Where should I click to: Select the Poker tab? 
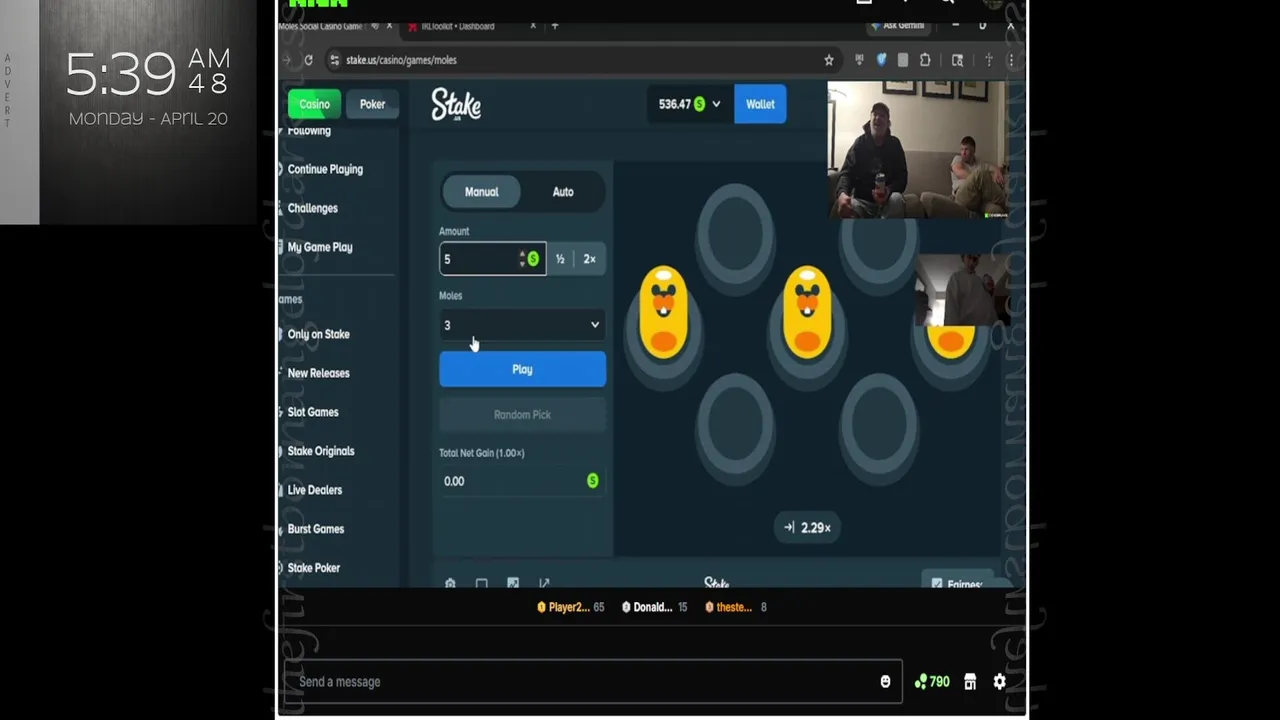[372, 104]
